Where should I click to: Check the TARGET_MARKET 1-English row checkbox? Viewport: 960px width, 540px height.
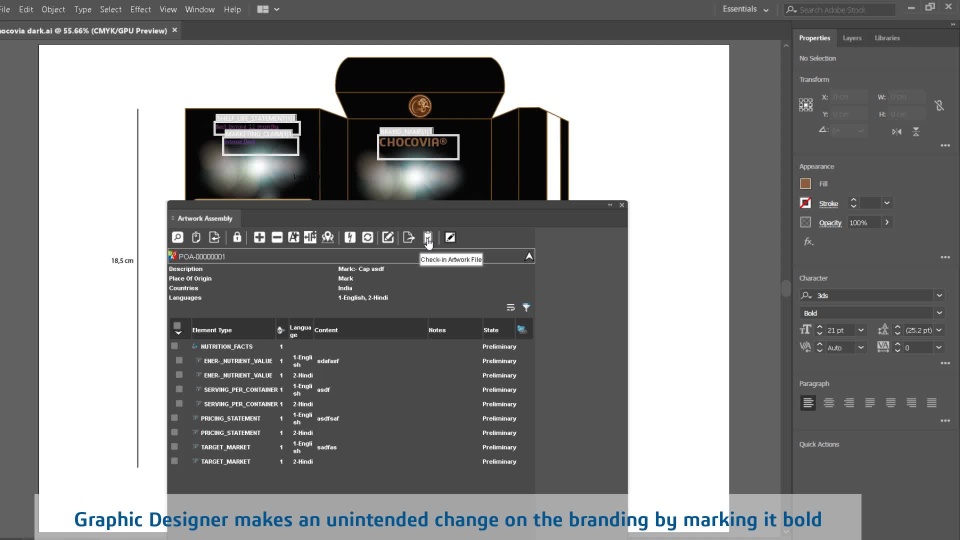[x=174, y=447]
